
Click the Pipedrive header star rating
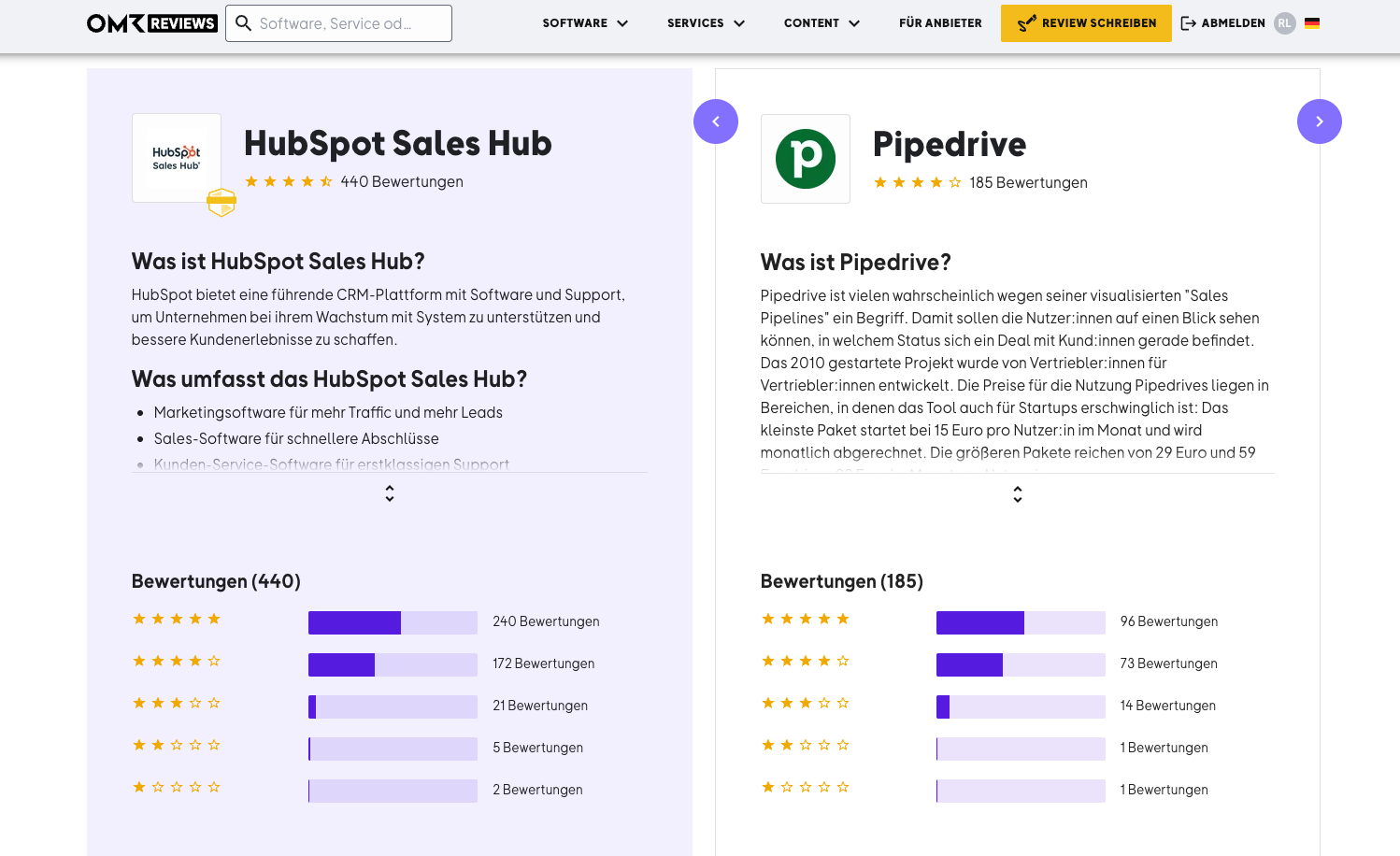coord(918,182)
